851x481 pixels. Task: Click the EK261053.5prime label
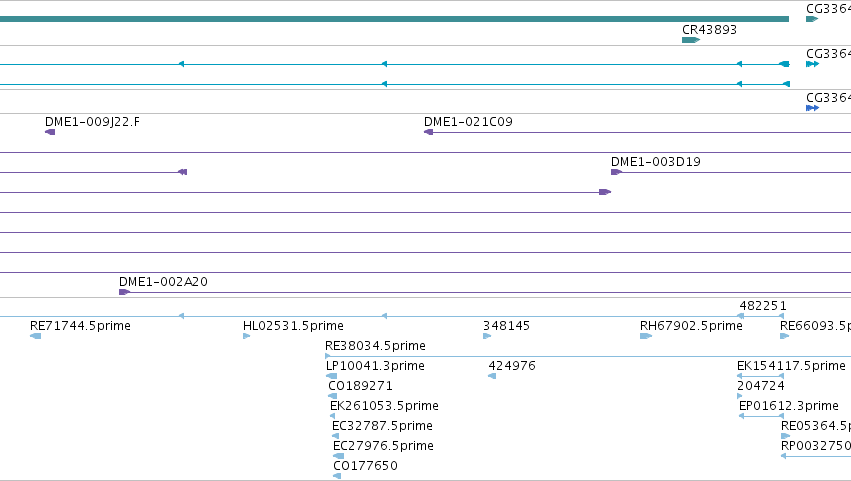(x=384, y=406)
